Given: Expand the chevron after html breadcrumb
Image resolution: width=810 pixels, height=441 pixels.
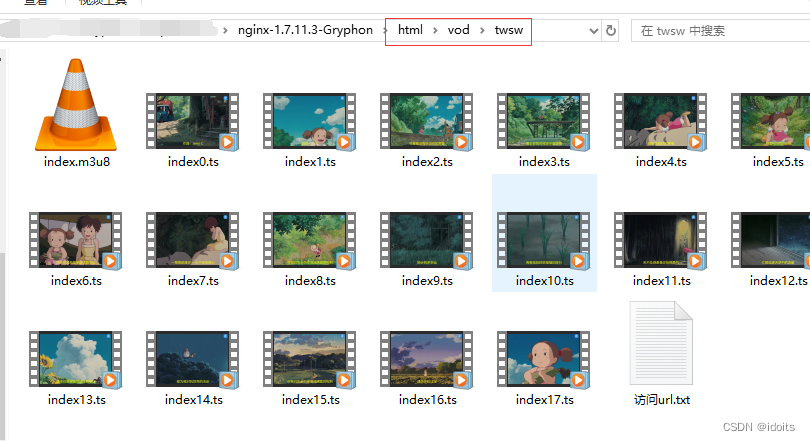Looking at the screenshot, I should (x=435, y=30).
